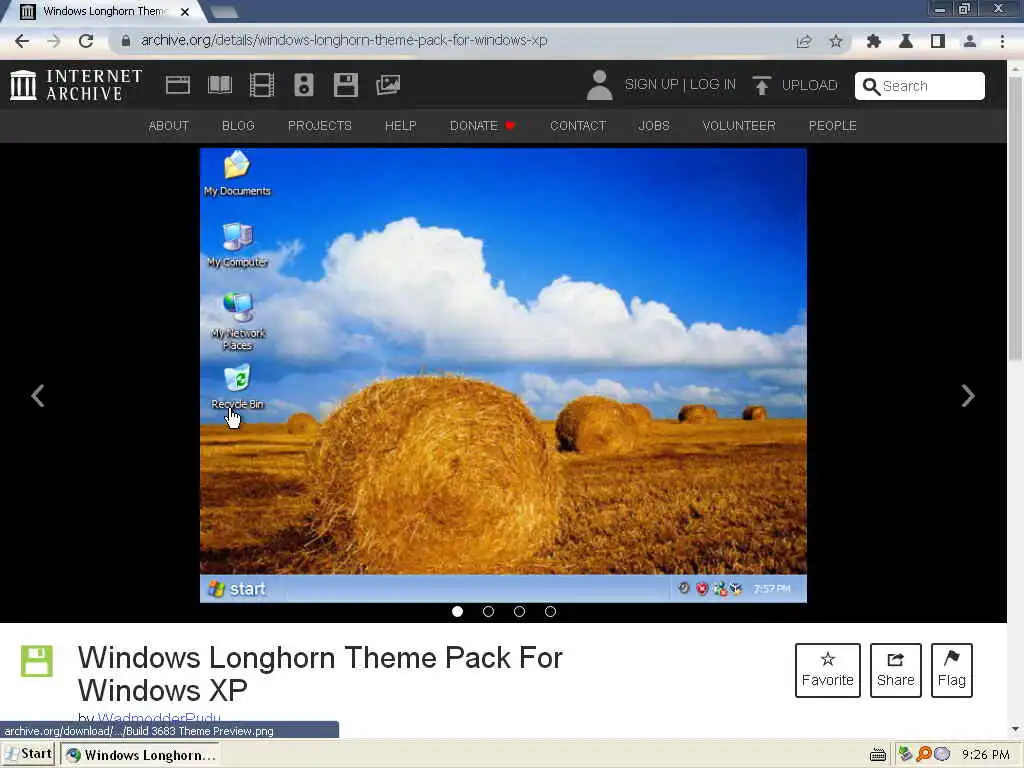This screenshot has width=1024, height=768.
Task: Open the PROJECTS menu item
Action: (x=320, y=125)
